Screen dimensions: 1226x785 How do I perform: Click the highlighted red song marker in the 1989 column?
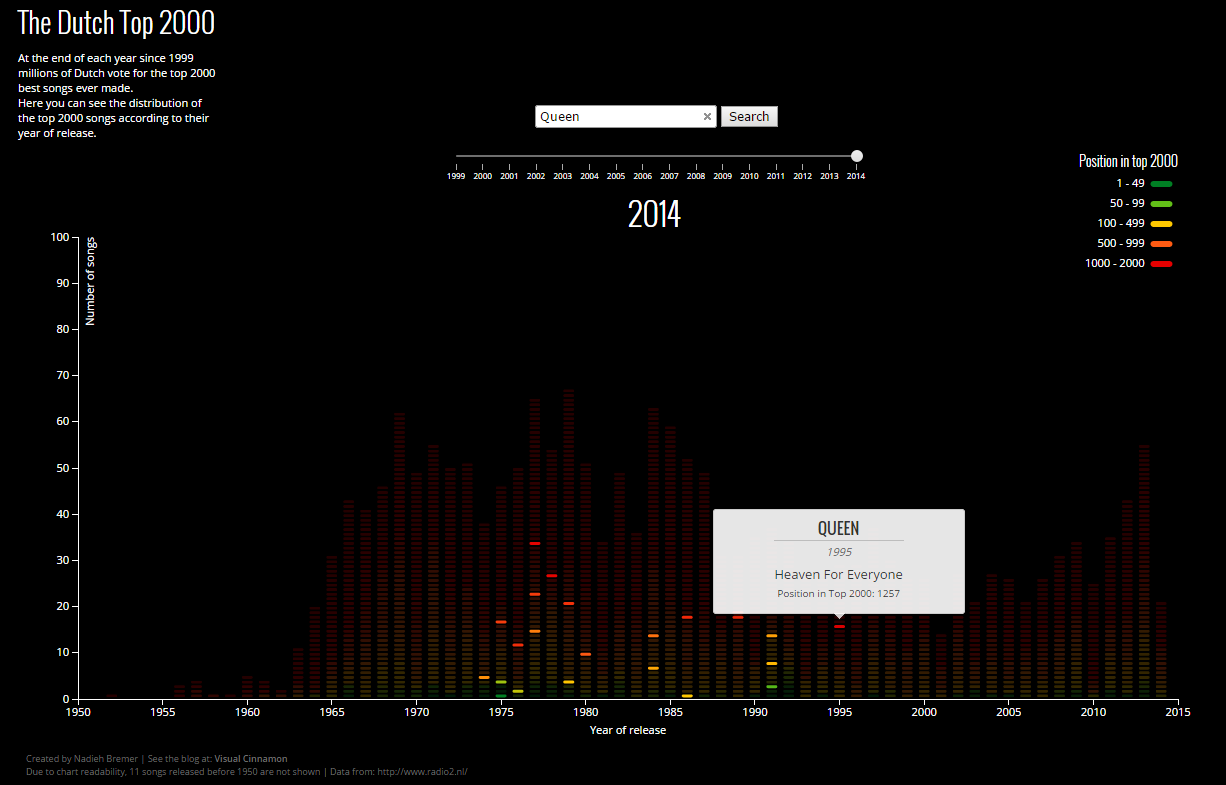coord(738,618)
